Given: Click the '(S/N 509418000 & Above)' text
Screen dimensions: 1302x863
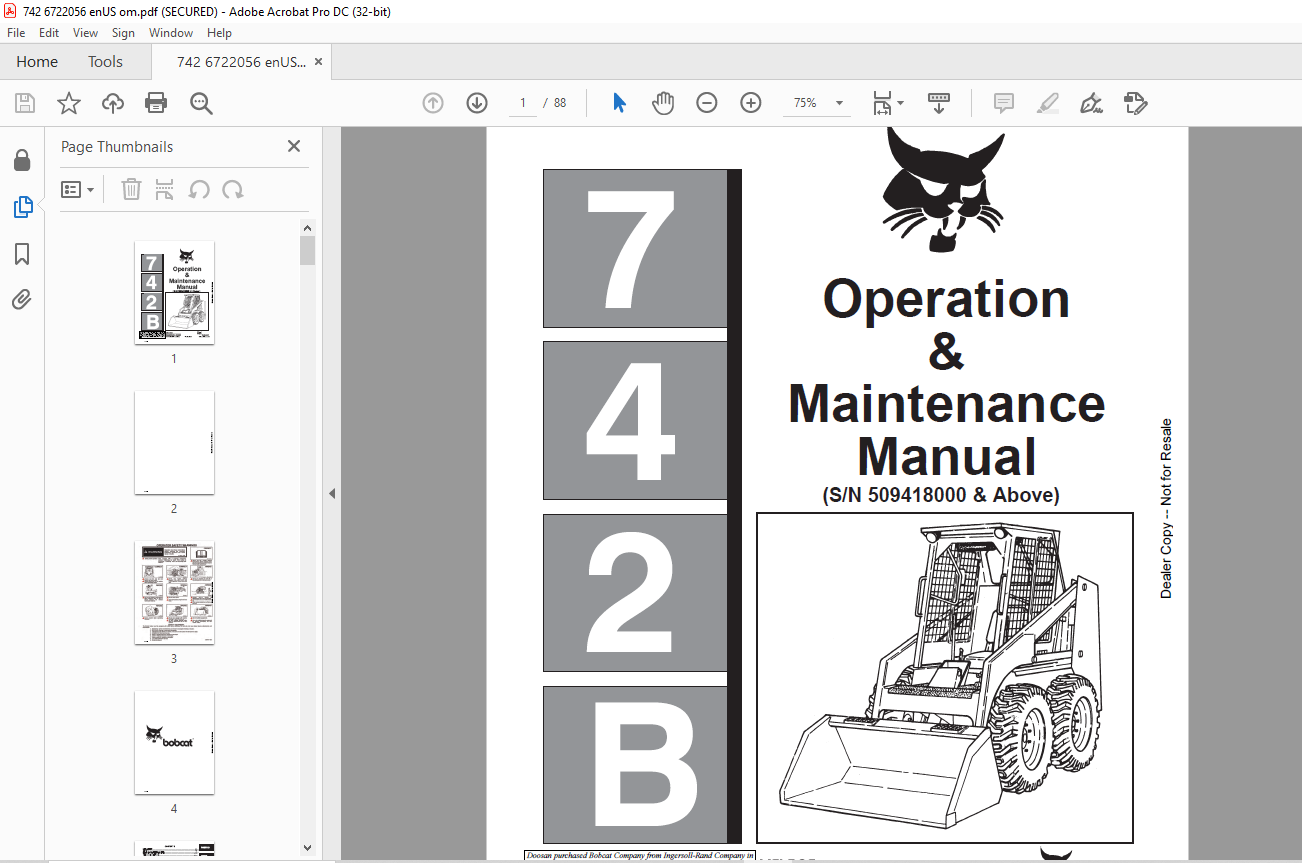Looking at the screenshot, I should click(941, 494).
